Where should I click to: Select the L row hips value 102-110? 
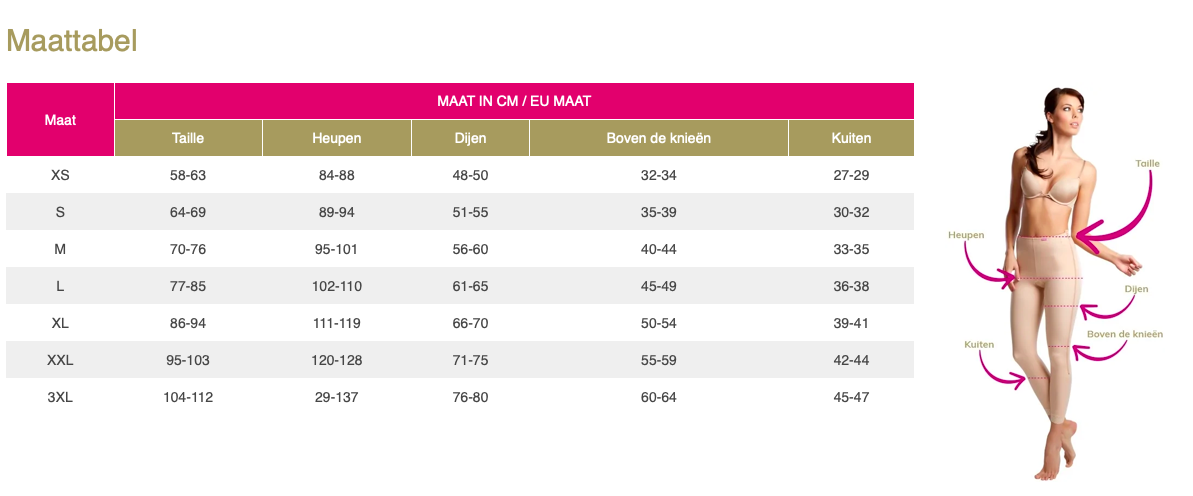tap(336, 286)
